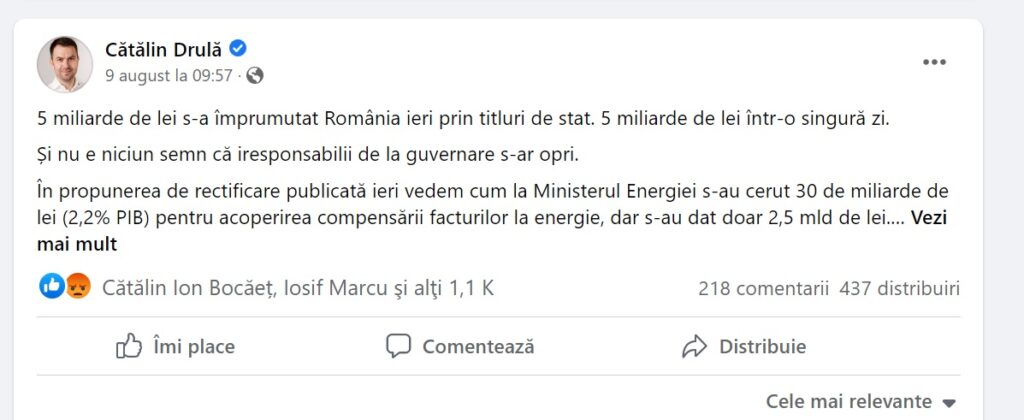Like the post with Îmi place
The width and height of the screenshot is (1024, 420).
click(x=175, y=346)
